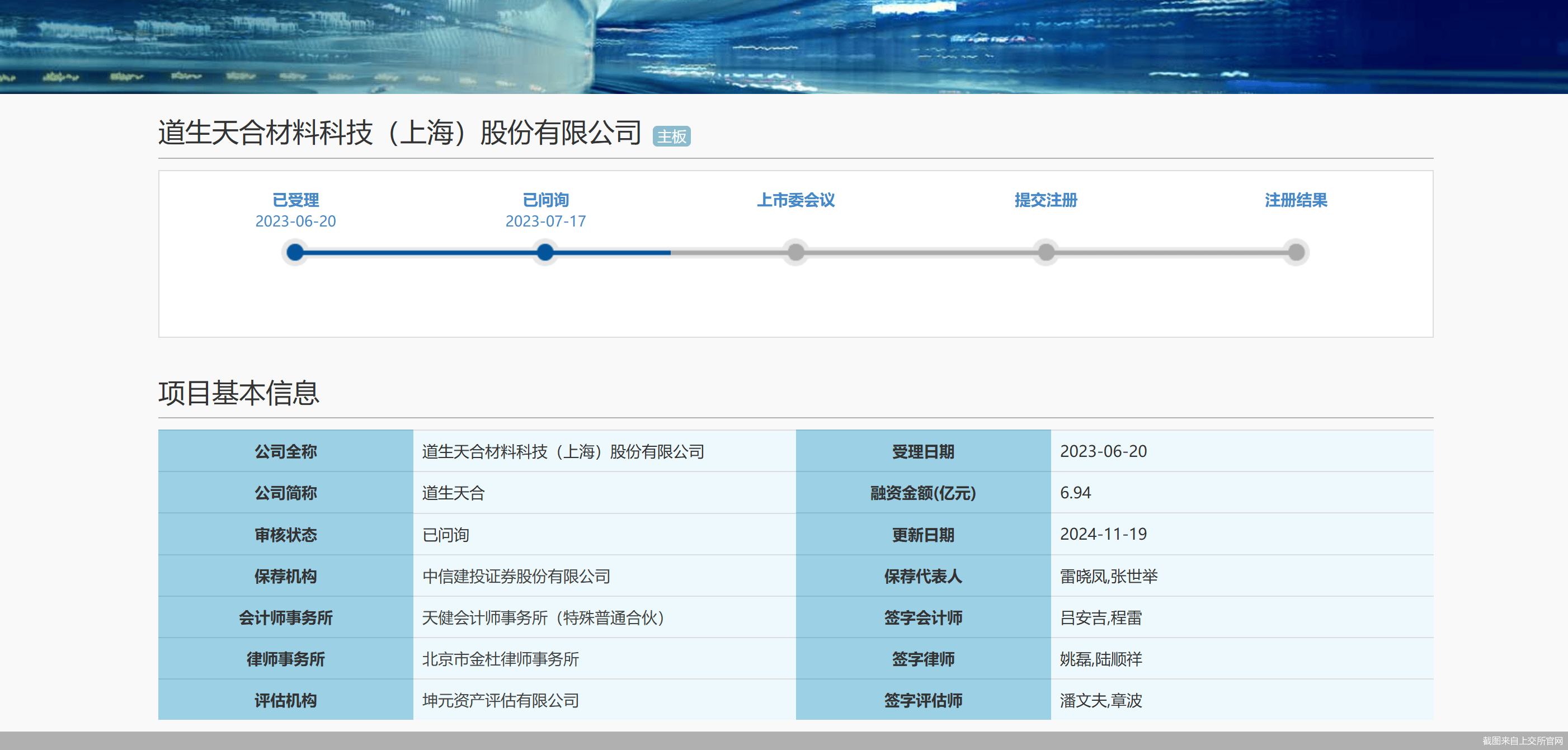Viewport: 1568px width, 750px height.
Task: Click the 公司全称 value 道生天合材料科技（上海）股份有限公司 in table
Action: pyautogui.click(x=563, y=451)
